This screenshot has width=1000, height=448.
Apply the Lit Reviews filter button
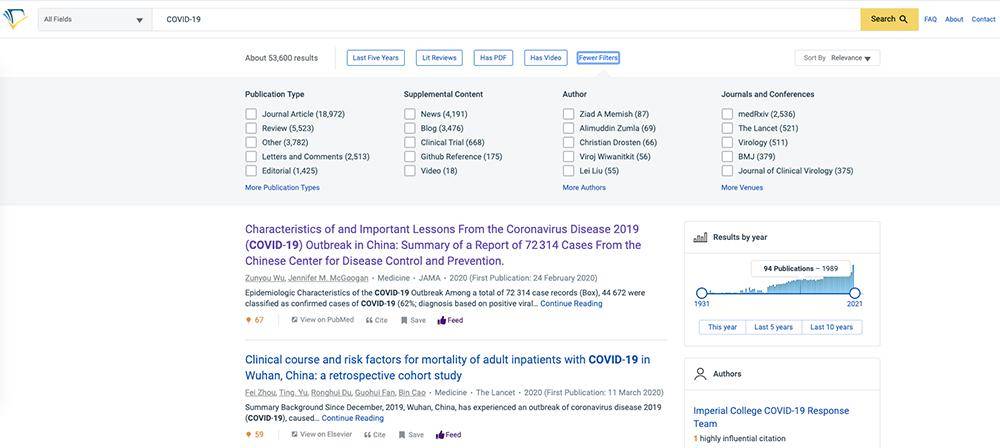(439, 58)
